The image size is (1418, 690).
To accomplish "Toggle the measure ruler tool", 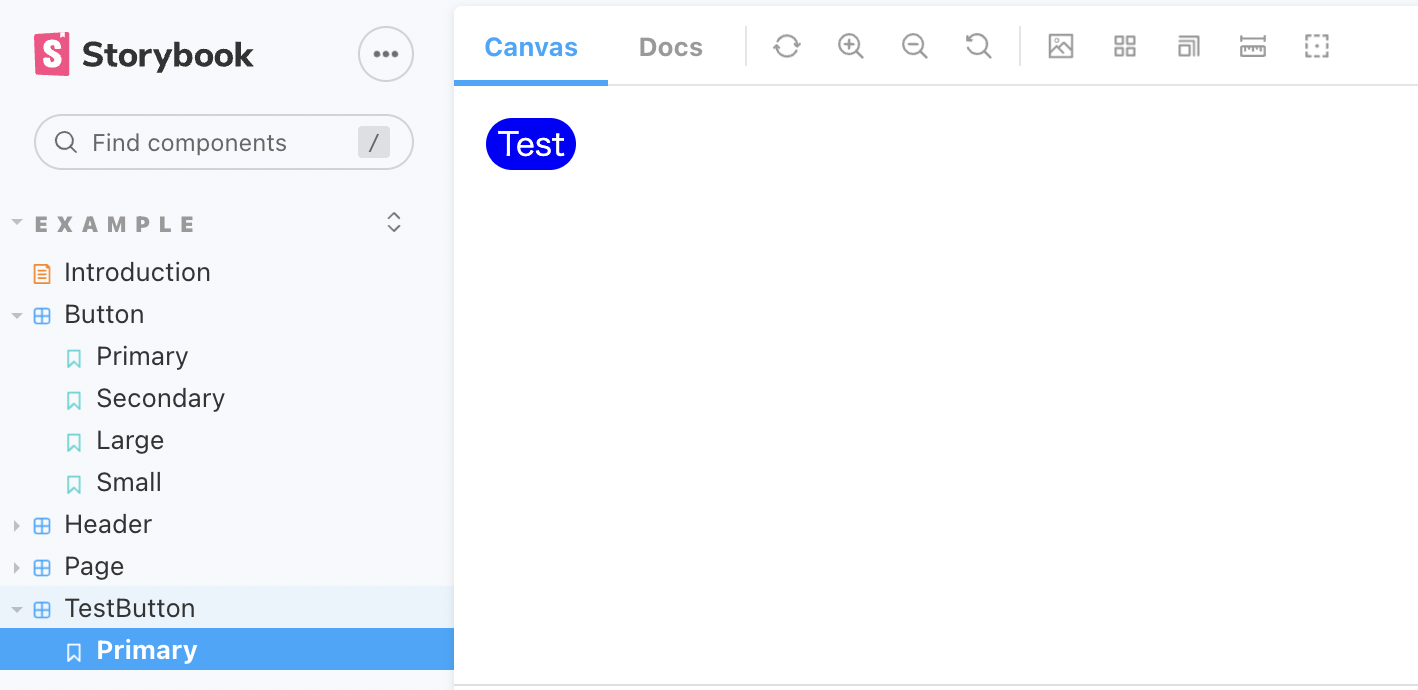I will pyautogui.click(x=1253, y=46).
